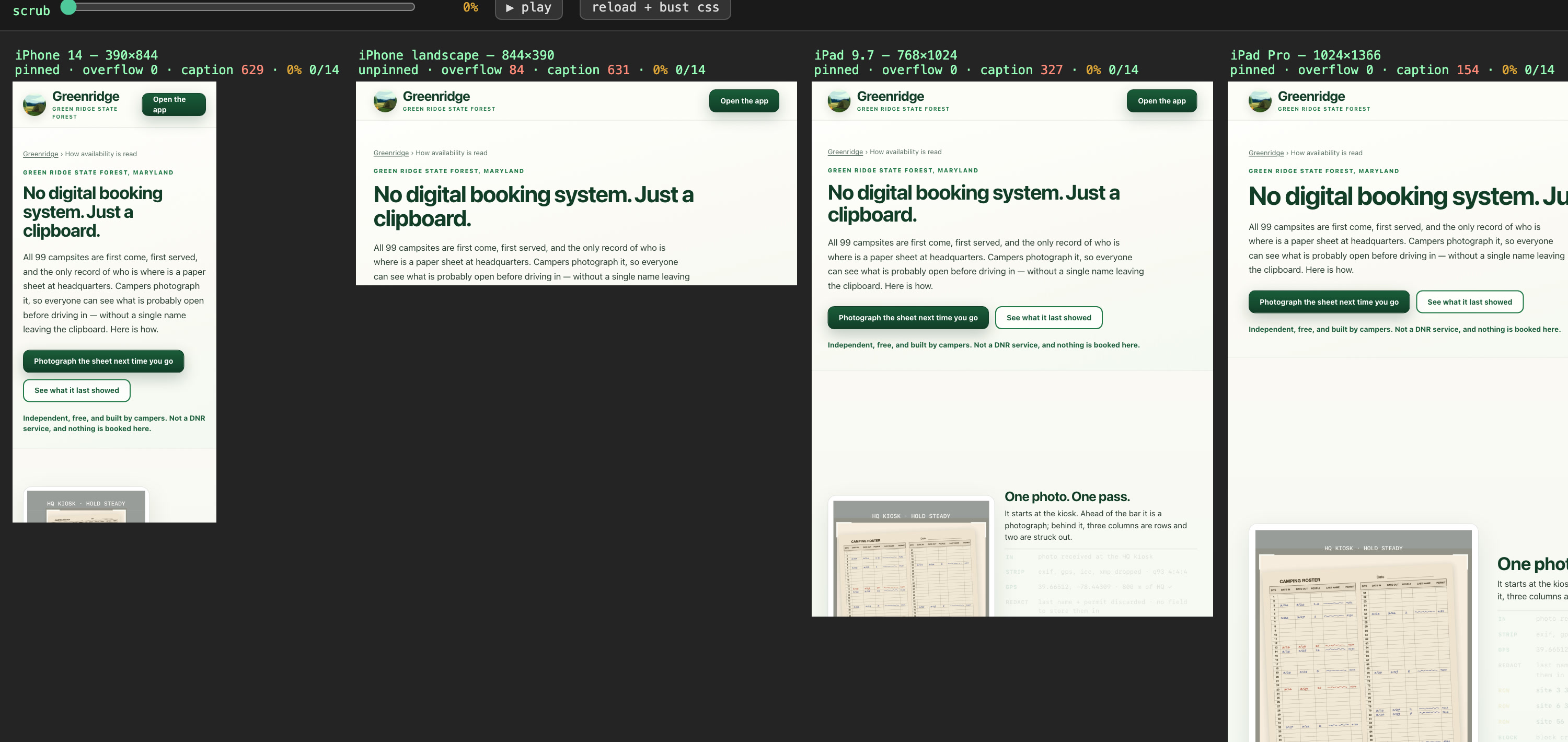Click Greenridge logo icon in iPad 9.7 preview

click(839, 101)
